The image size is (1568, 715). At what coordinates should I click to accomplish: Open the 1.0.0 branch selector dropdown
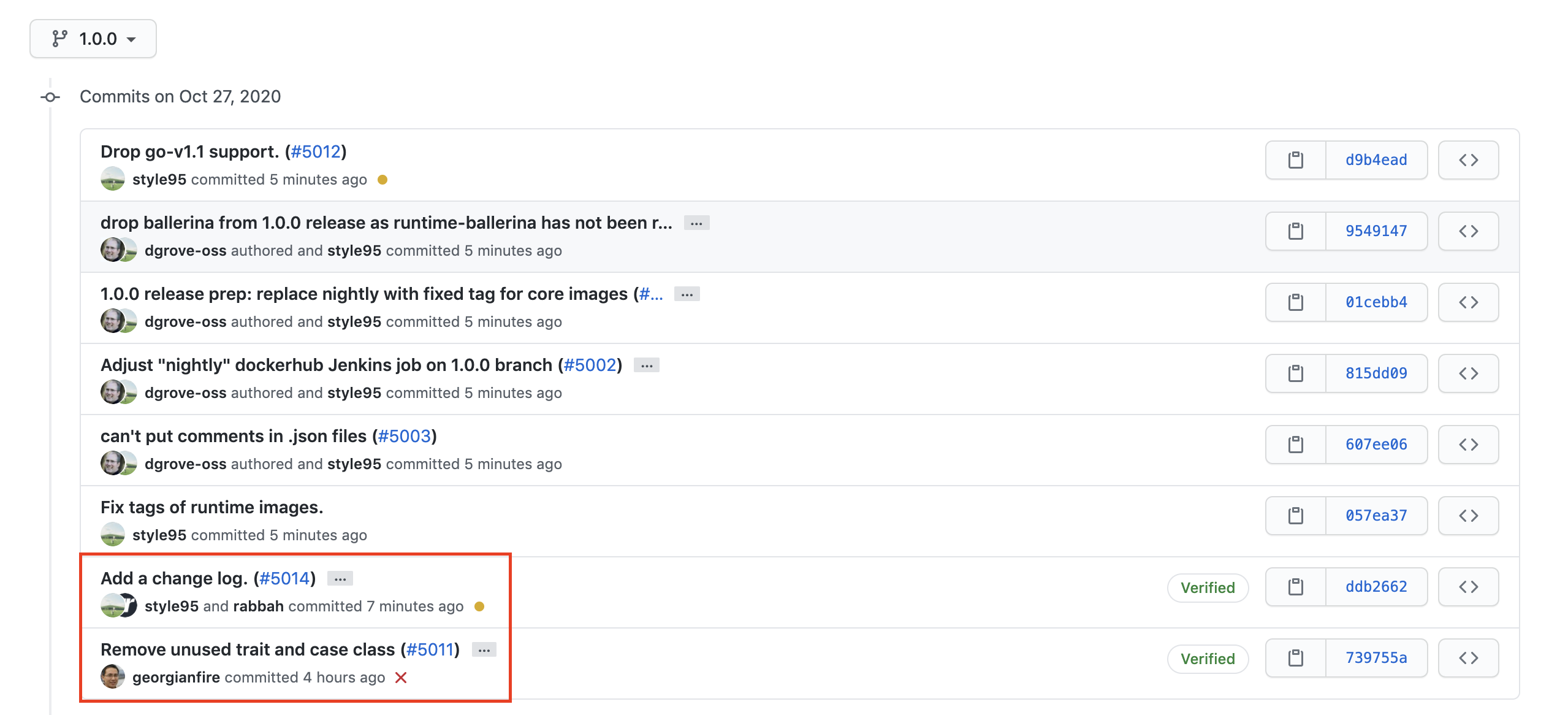click(x=93, y=39)
